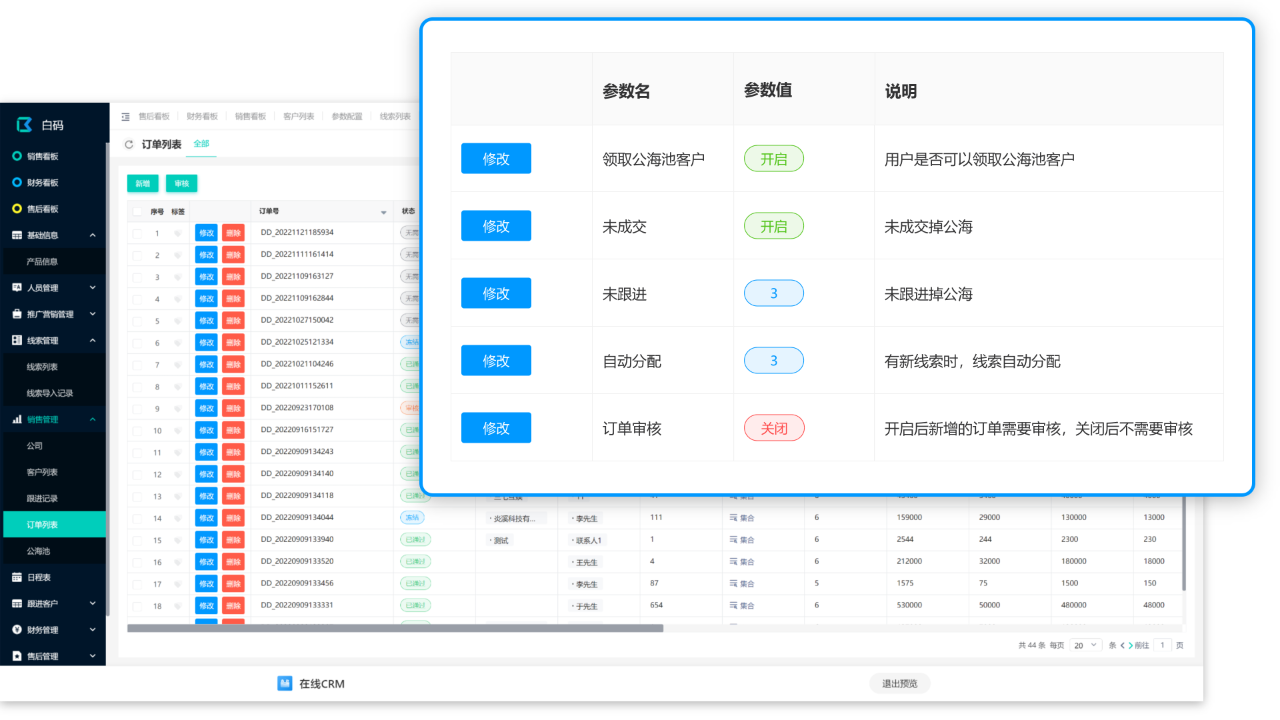Click the 在线CRM icon at bottom

pos(284,683)
